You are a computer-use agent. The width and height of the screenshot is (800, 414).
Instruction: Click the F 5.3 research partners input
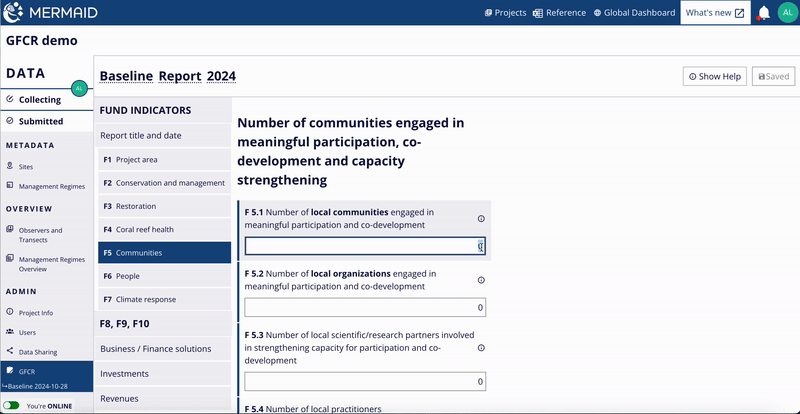tap(365, 381)
